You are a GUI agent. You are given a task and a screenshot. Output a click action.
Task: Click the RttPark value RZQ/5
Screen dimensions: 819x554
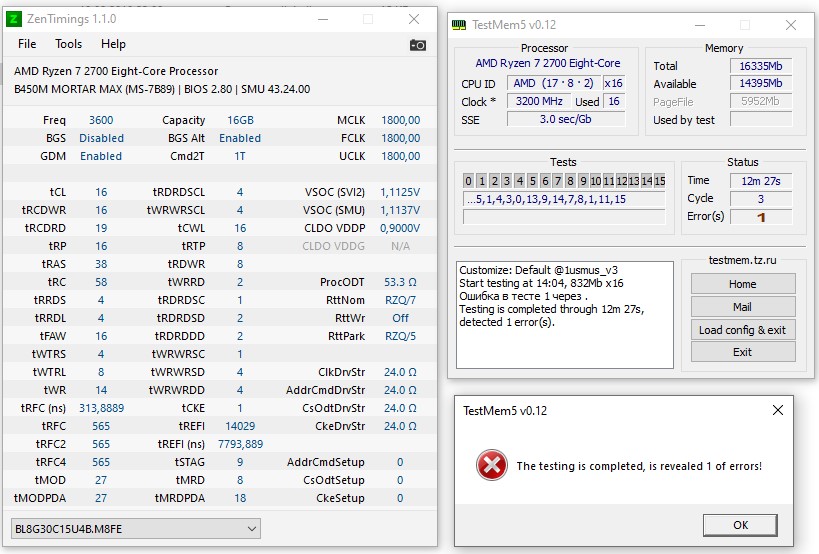coord(400,336)
